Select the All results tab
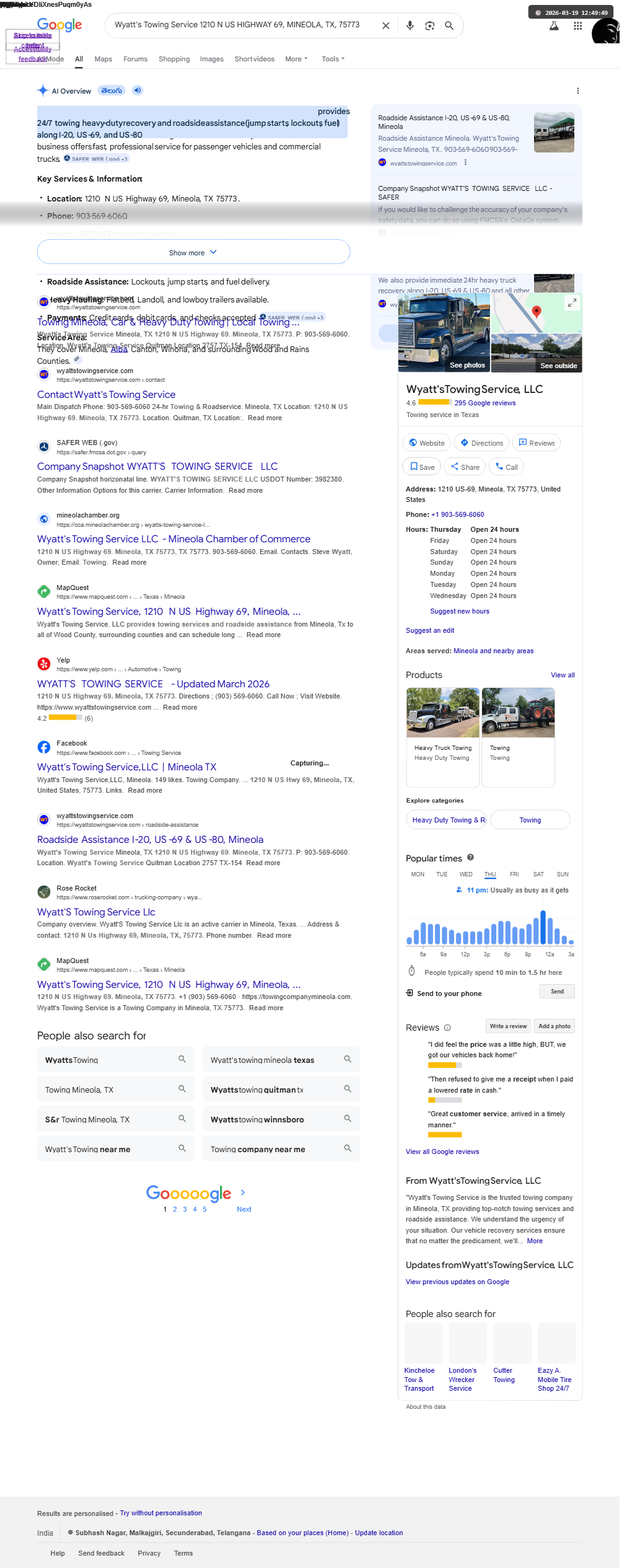Image resolution: width=627 pixels, height=1568 pixels. point(79,59)
